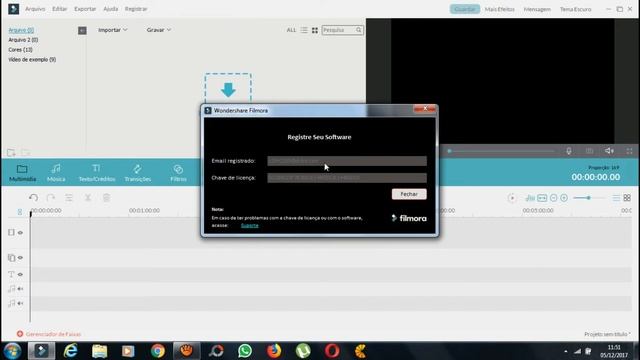
Task: Open Gerenciador de Faixas
Action: [49, 334]
